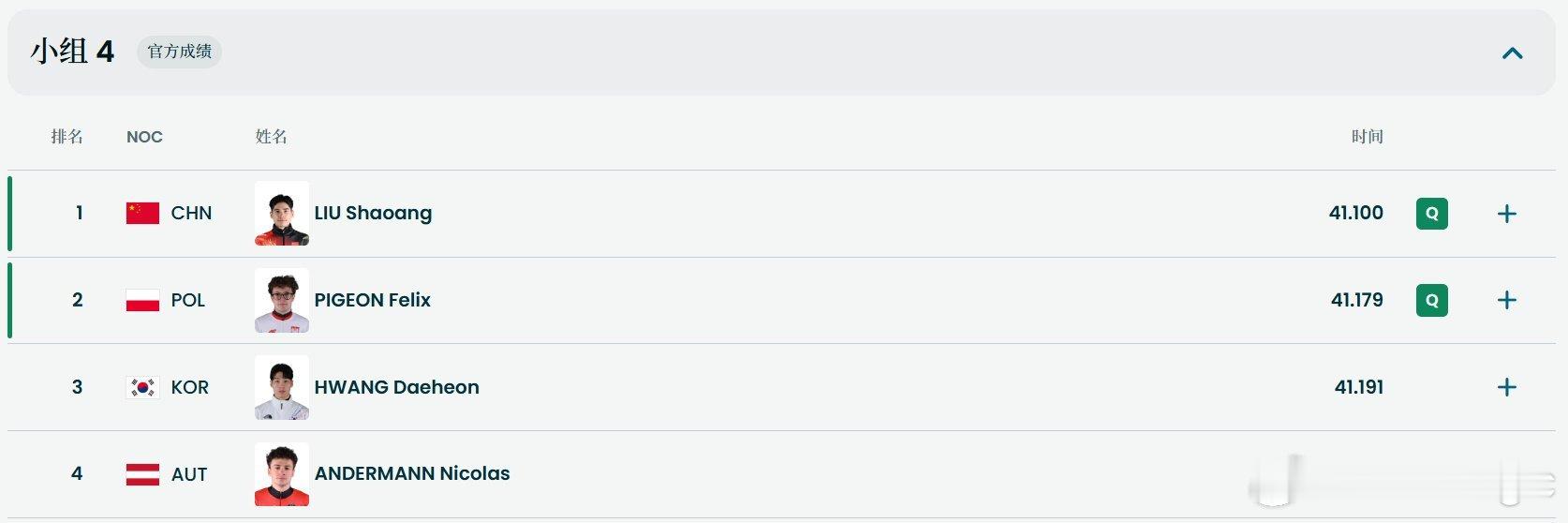This screenshot has height=523, width=1568.
Task: Click the Korea flag icon
Action: coord(142,387)
